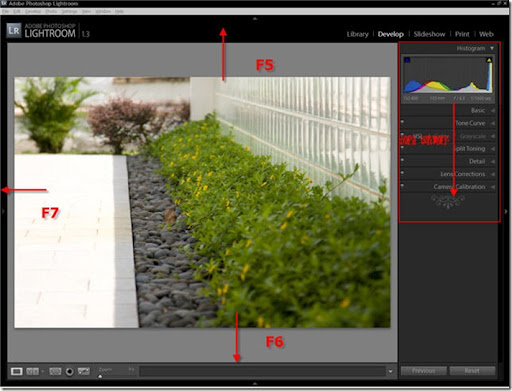
Task: Toggle the Lens Corrections panel switch
Action: 402,173
